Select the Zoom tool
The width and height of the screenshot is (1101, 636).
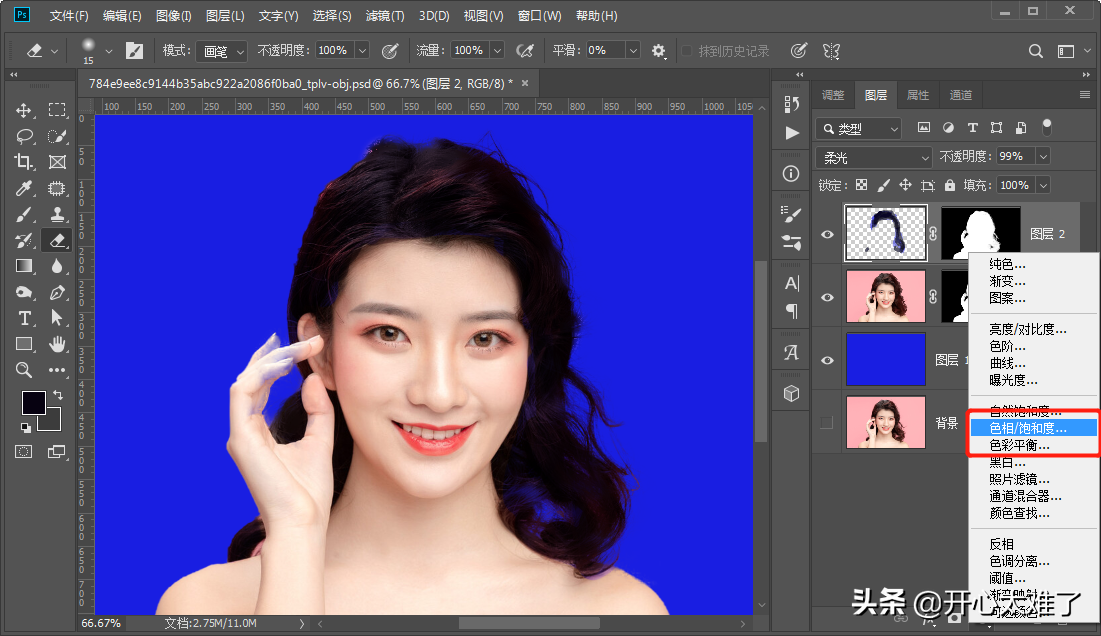tap(24, 370)
